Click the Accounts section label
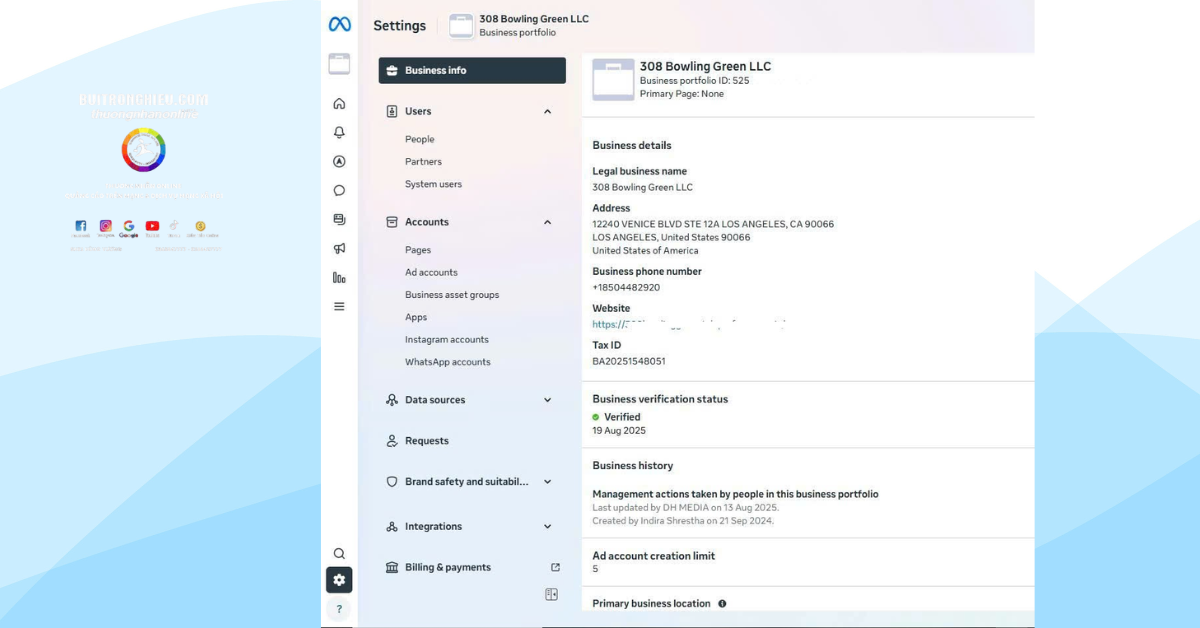The height and width of the screenshot is (628, 1200). pyautogui.click(x=427, y=222)
